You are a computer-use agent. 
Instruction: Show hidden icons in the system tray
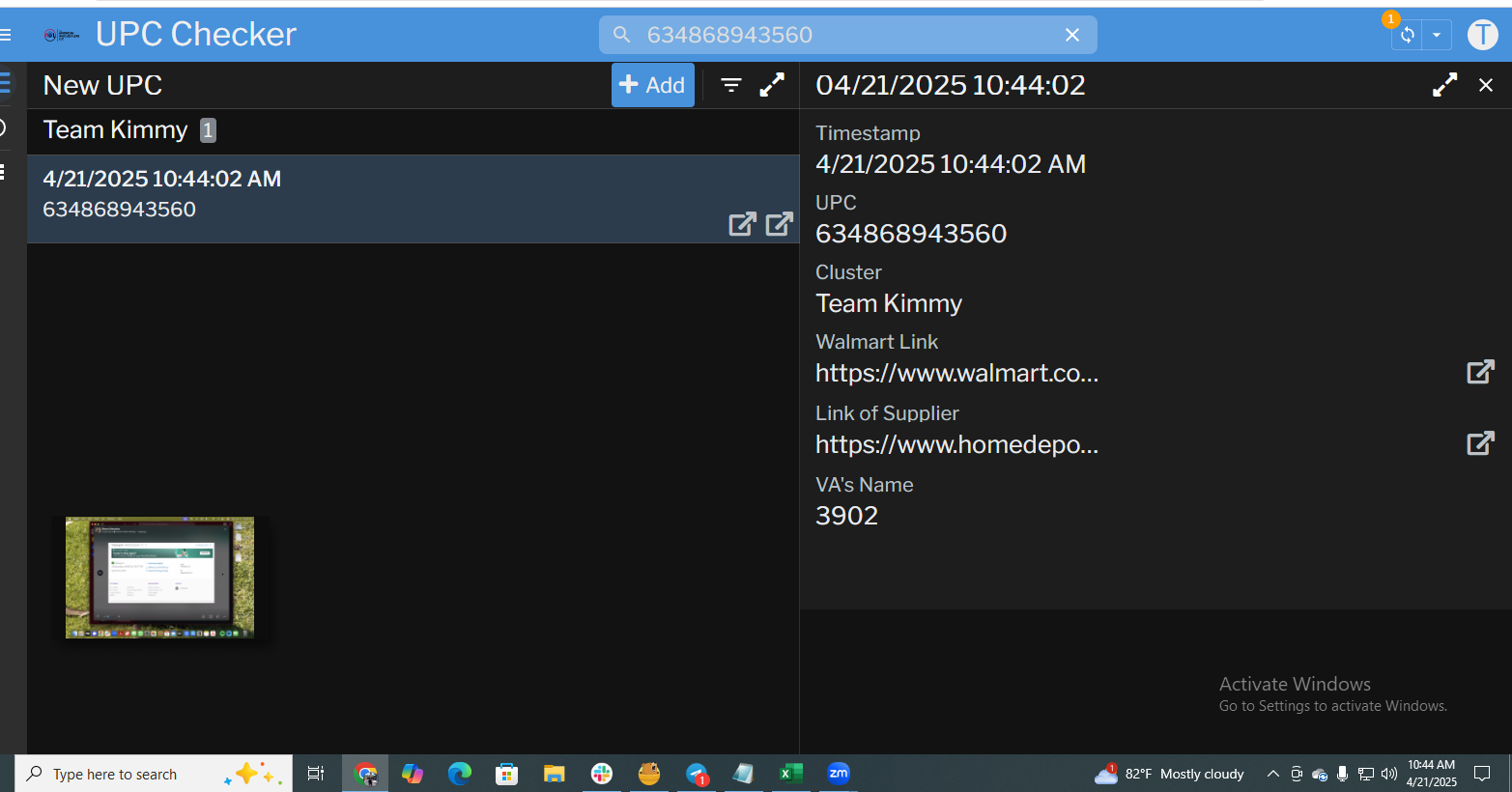1272,774
